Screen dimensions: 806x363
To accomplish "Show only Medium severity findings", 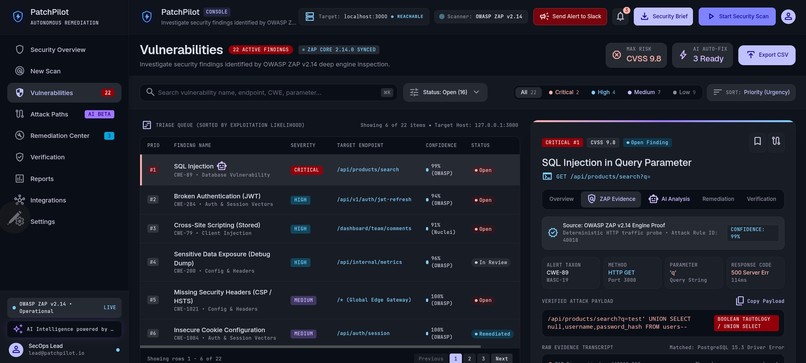I will point(644,93).
